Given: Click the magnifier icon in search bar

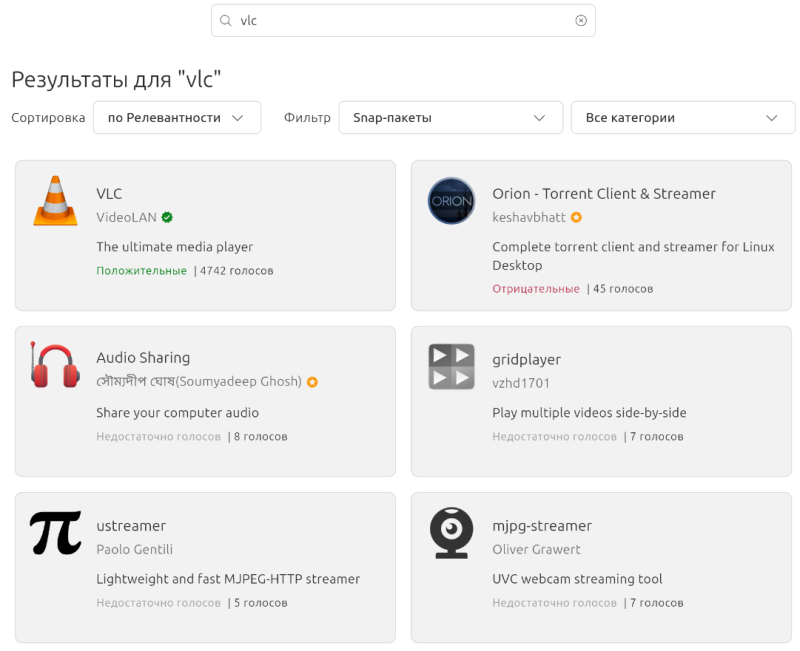Looking at the screenshot, I should coord(226,20).
